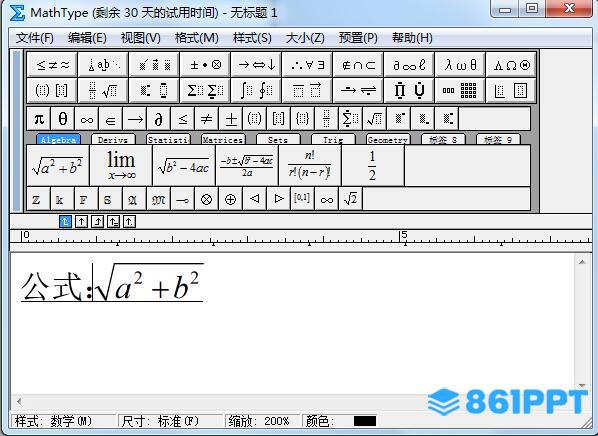Open the fraction and radical templates palette

(103, 90)
